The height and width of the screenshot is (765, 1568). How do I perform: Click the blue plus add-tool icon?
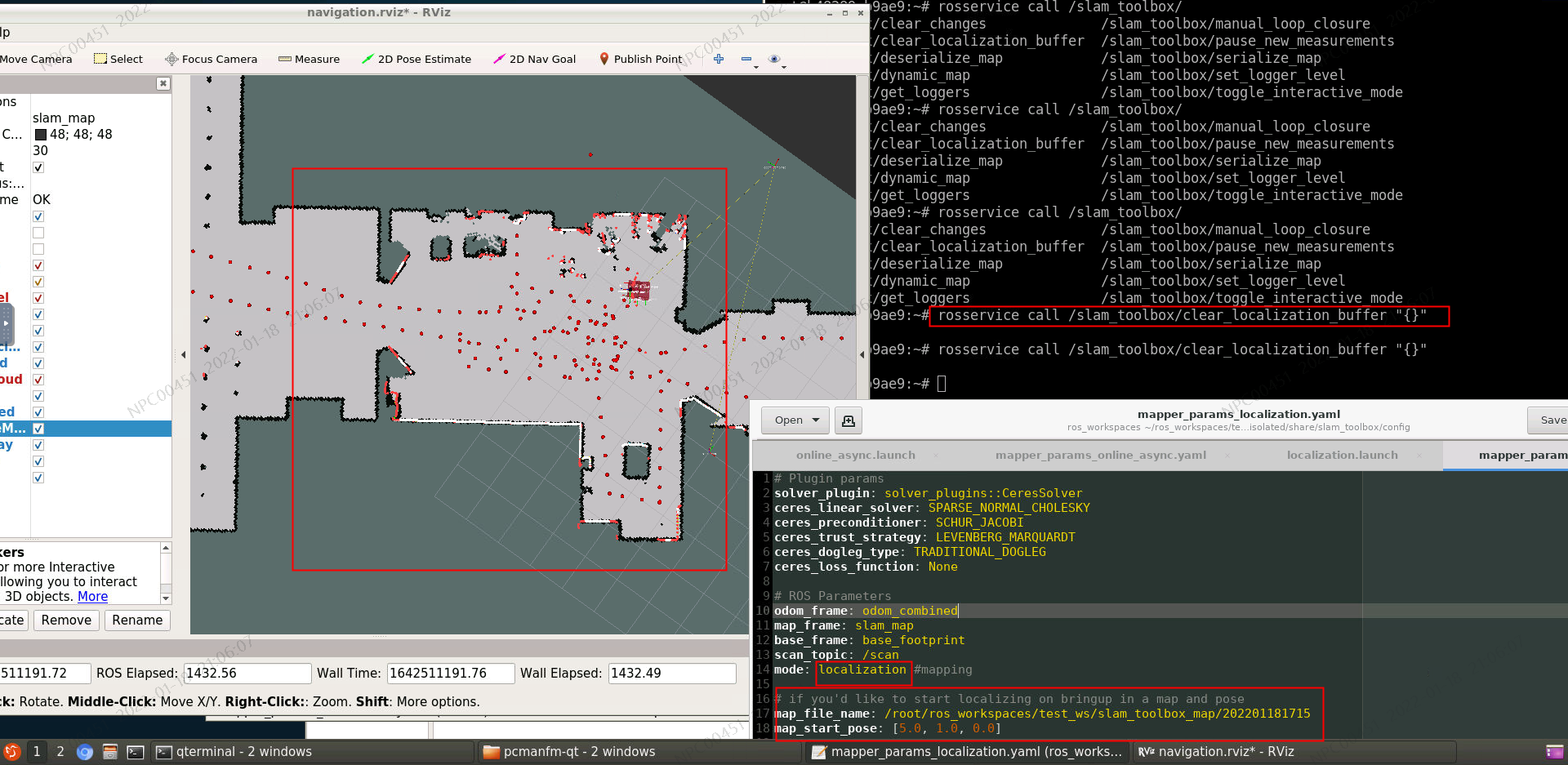pos(719,59)
